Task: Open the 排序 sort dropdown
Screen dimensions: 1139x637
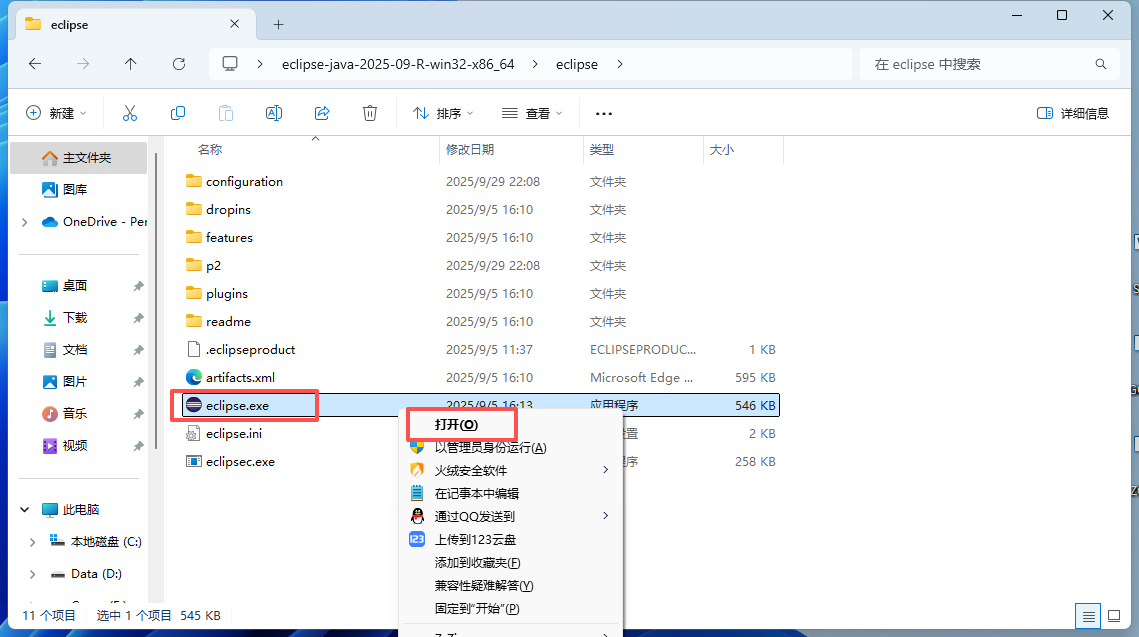Action: (442, 113)
